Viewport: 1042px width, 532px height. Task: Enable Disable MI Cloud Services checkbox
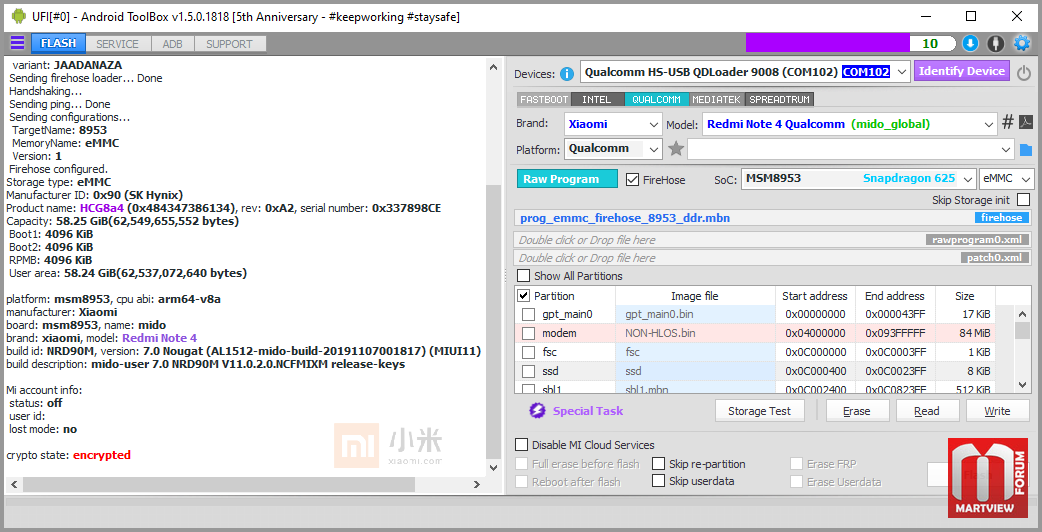[x=522, y=445]
